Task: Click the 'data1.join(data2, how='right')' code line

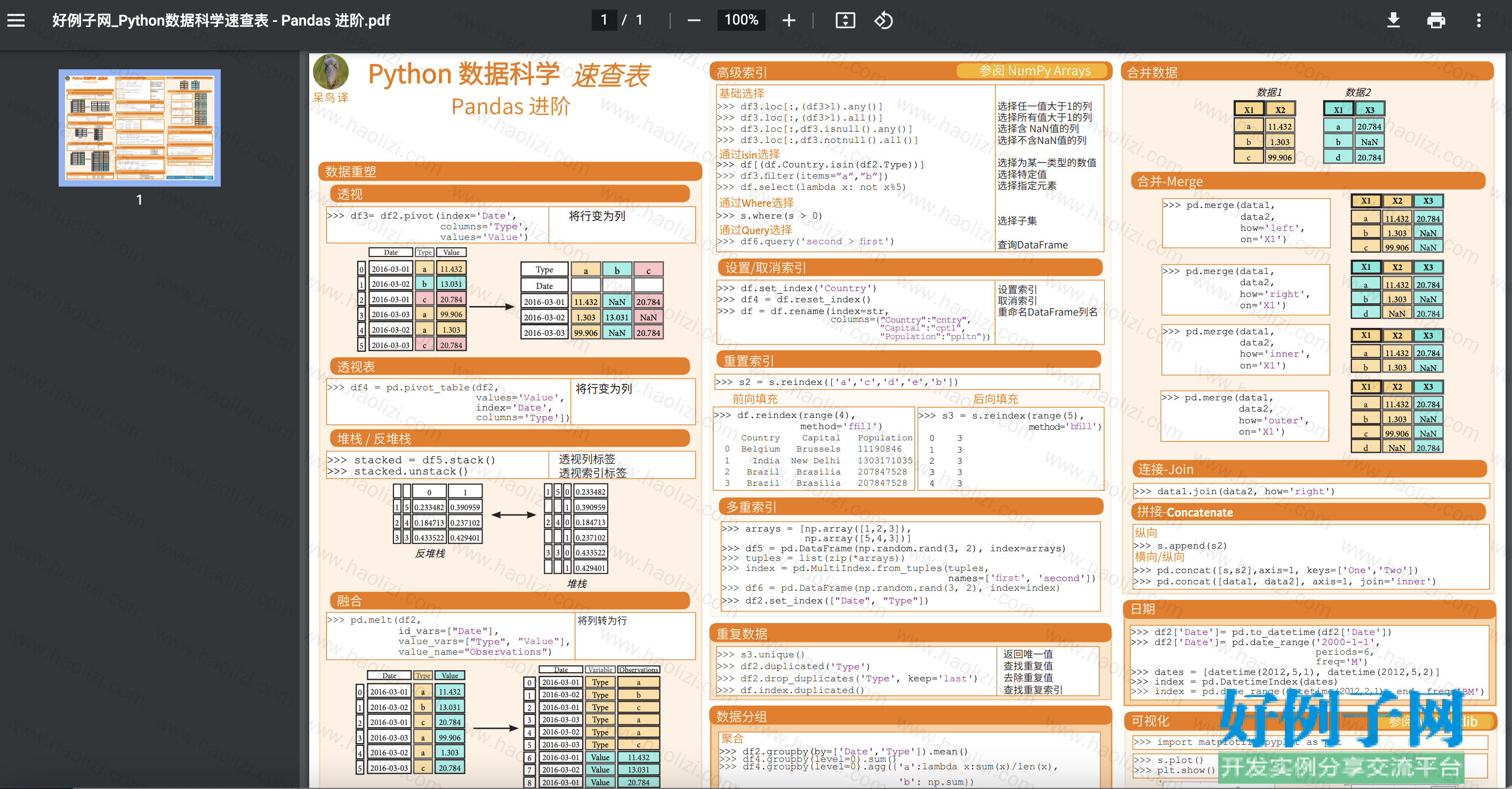Action: pyautogui.click(x=1234, y=492)
